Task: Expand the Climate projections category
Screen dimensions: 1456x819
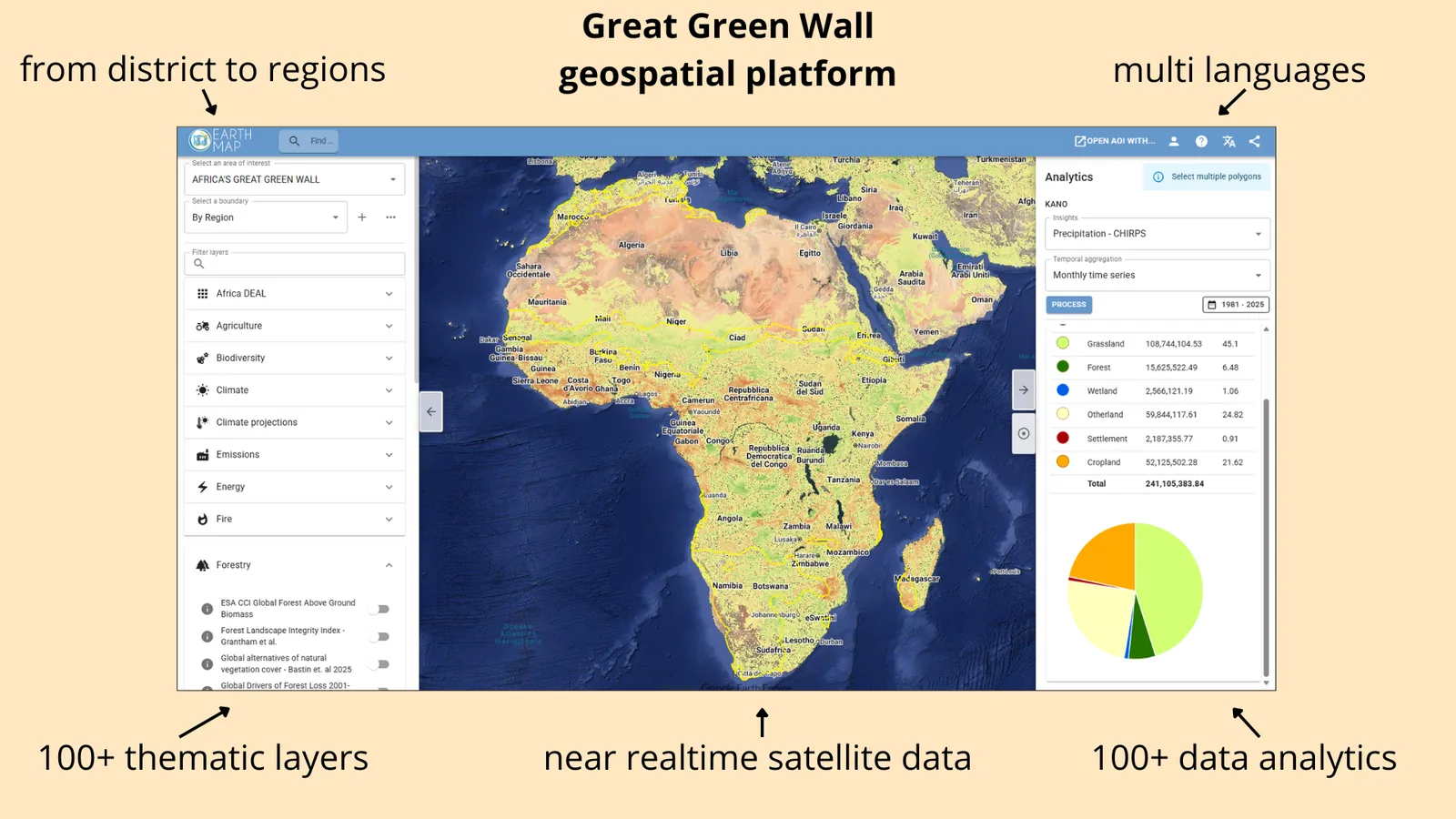Action: click(x=296, y=422)
